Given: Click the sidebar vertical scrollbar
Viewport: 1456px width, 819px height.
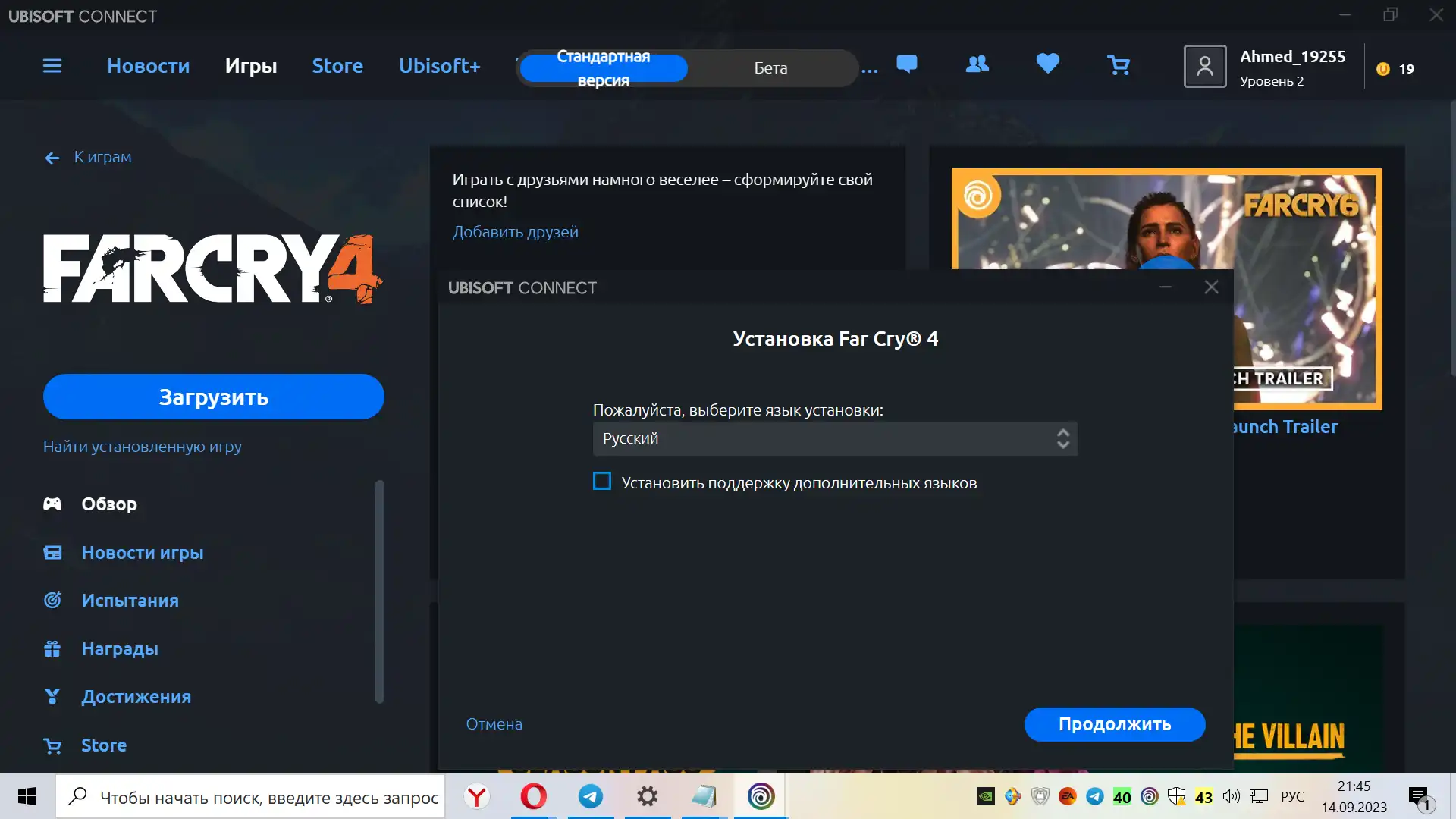Looking at the screenshot, I should (x=380, y=591).
